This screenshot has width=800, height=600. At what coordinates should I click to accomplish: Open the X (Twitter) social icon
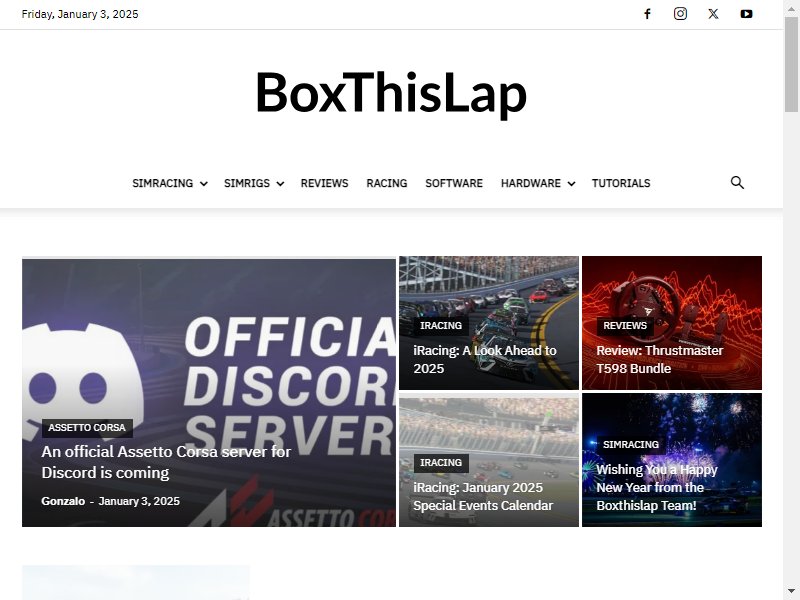pos(713,14)
